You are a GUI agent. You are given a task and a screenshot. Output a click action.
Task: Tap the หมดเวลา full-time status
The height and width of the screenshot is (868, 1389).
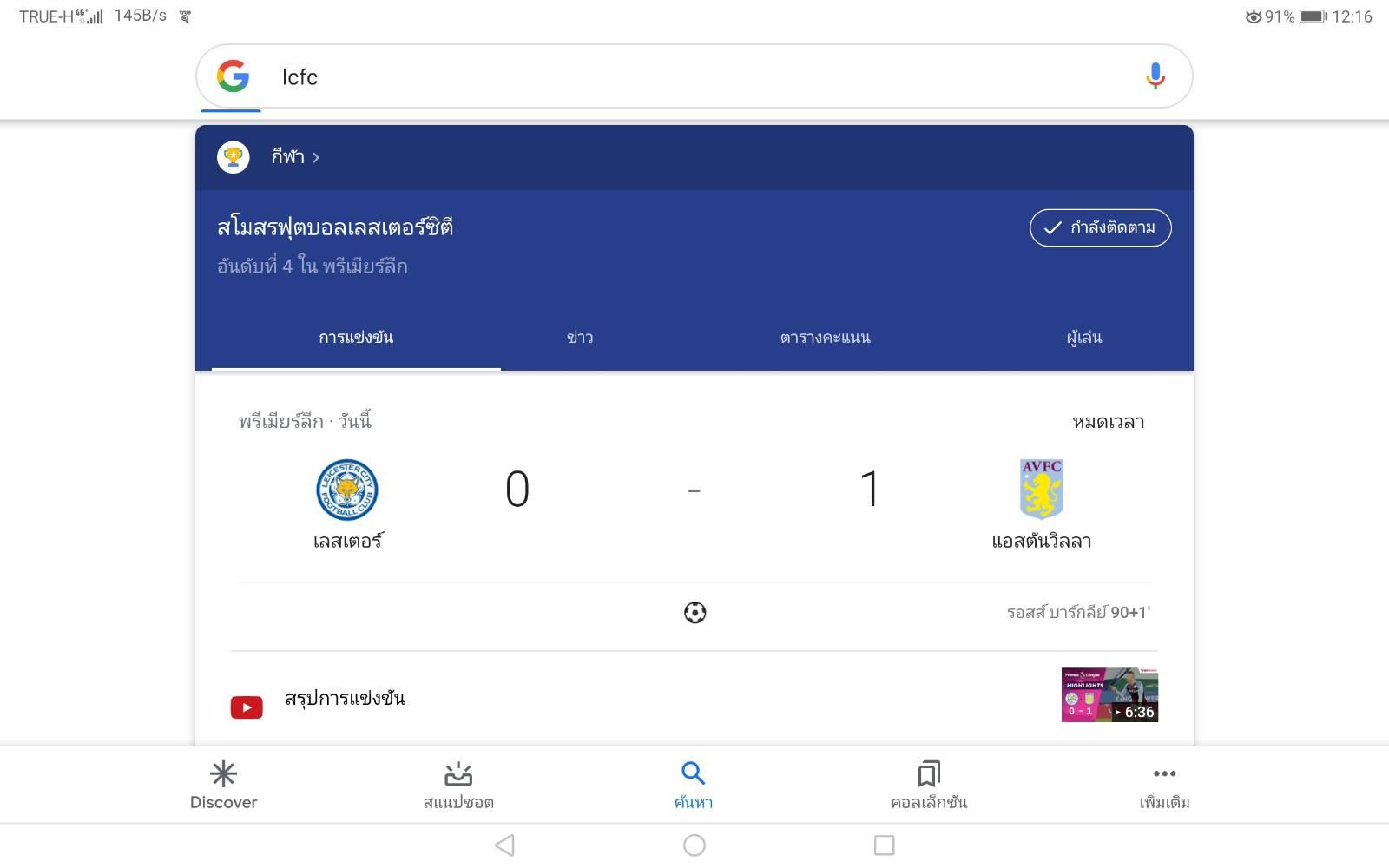[x=1109, y=422]
